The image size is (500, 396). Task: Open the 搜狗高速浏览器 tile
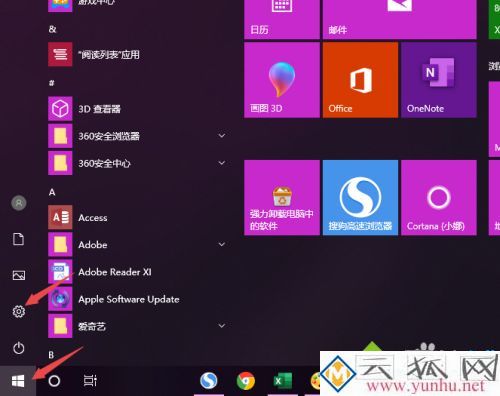click(360, 198)
